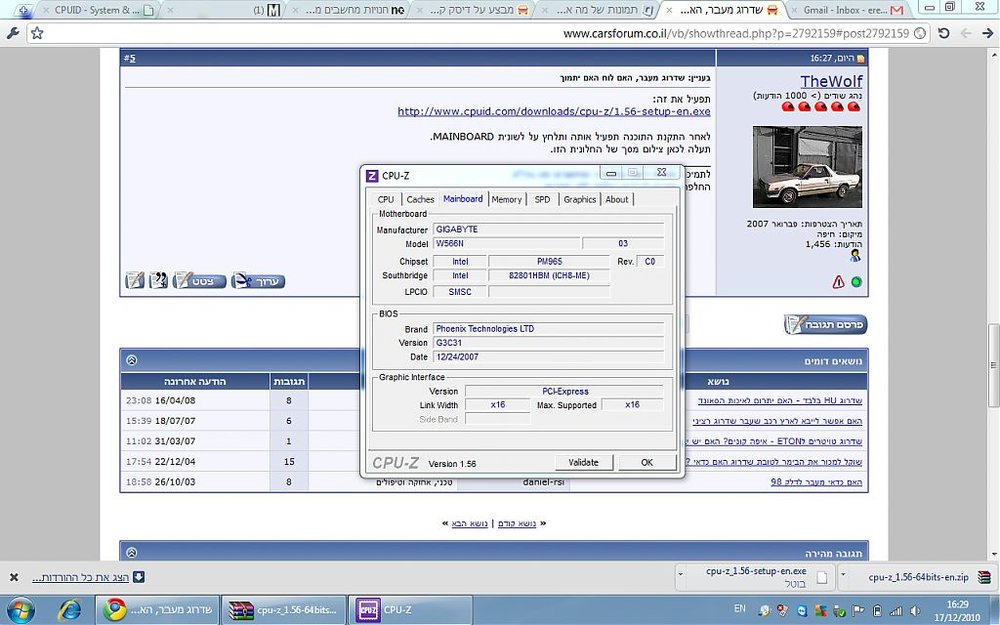Click the 82801HBM (ICH8-ME) southbridge value
This screenshot has width=1000, height=625.
click(x=549, y=276)
